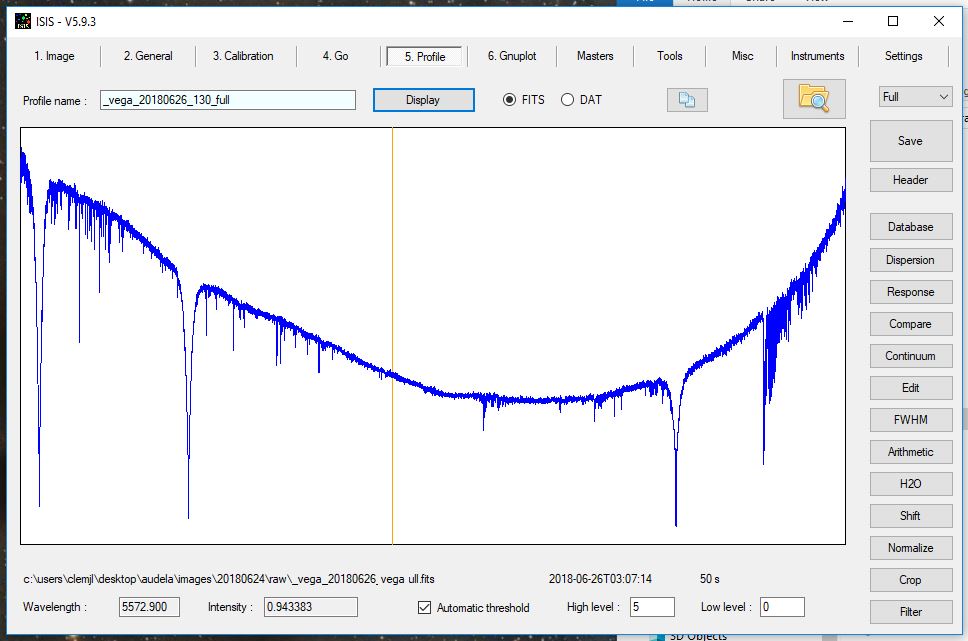
Task: Click the Profile name input field
Action: click(x=228, y=100)
